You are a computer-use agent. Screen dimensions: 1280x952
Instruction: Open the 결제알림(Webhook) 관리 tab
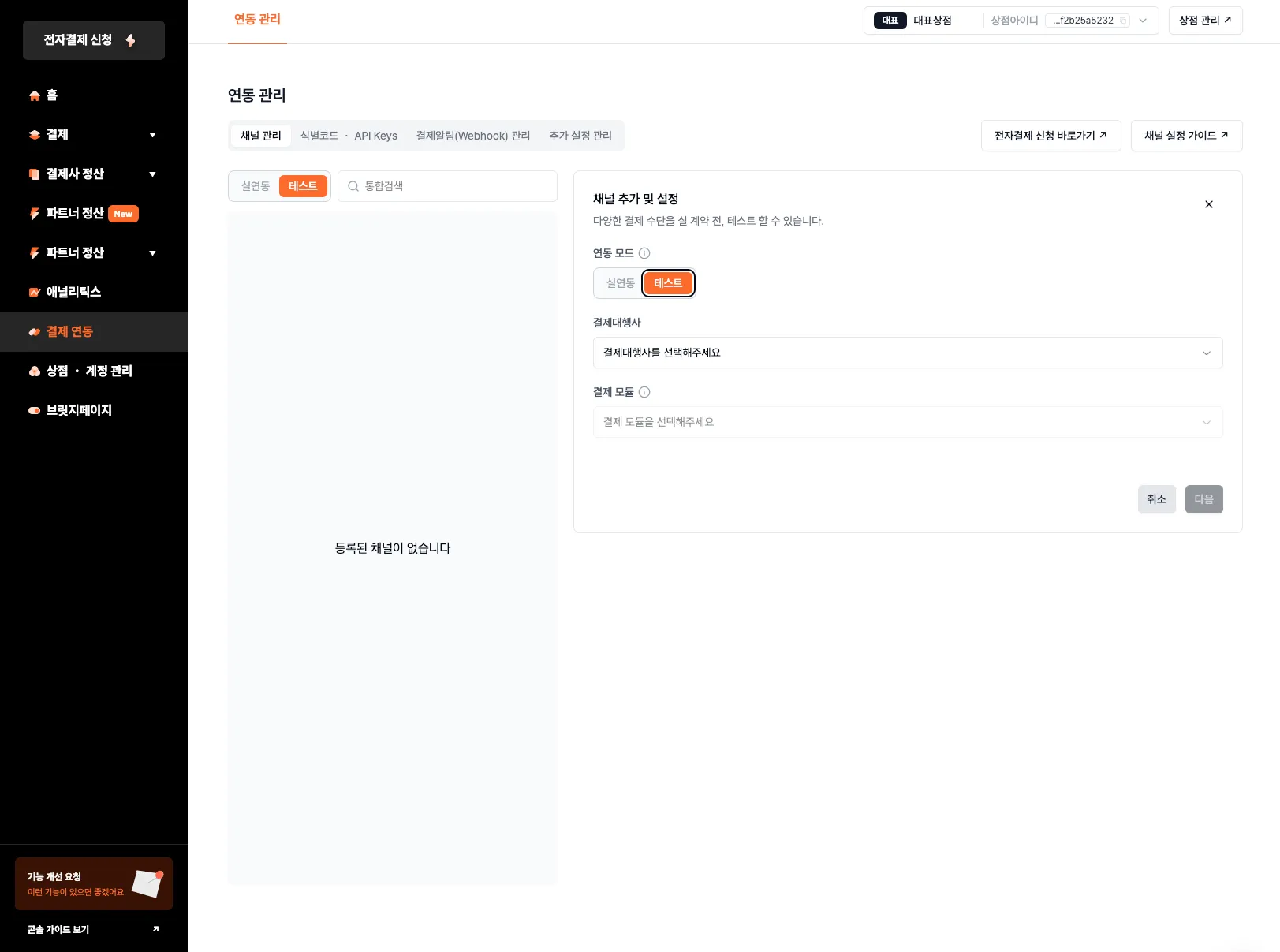pos(473,136)
